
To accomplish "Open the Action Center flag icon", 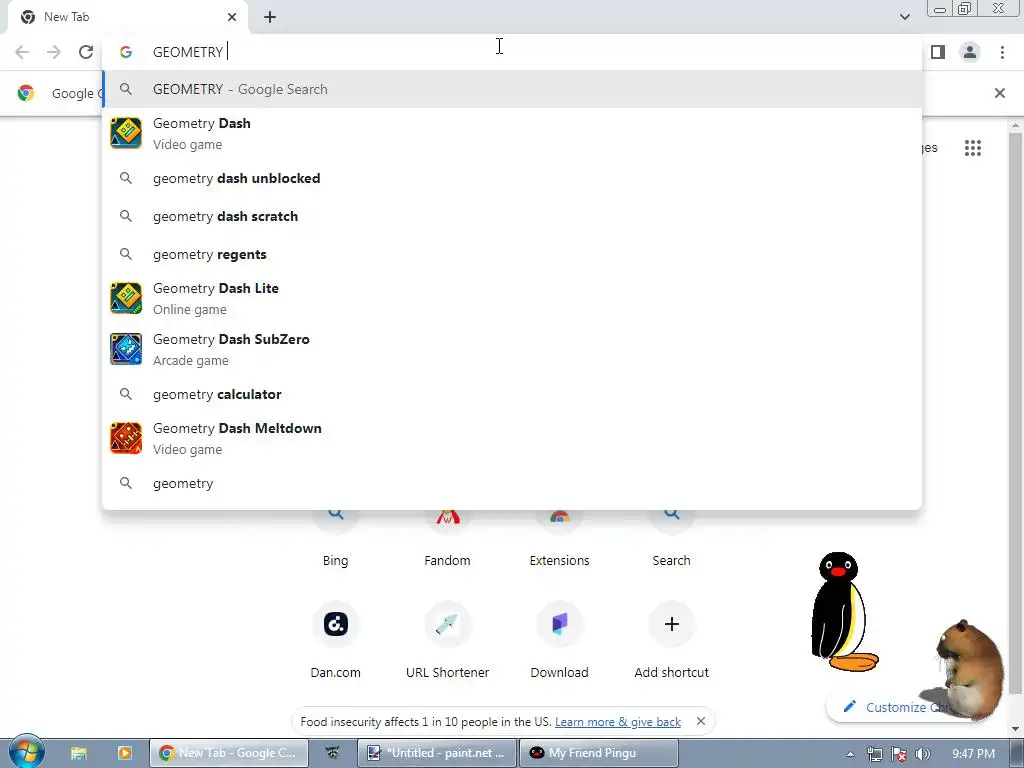I will point(899,754).
